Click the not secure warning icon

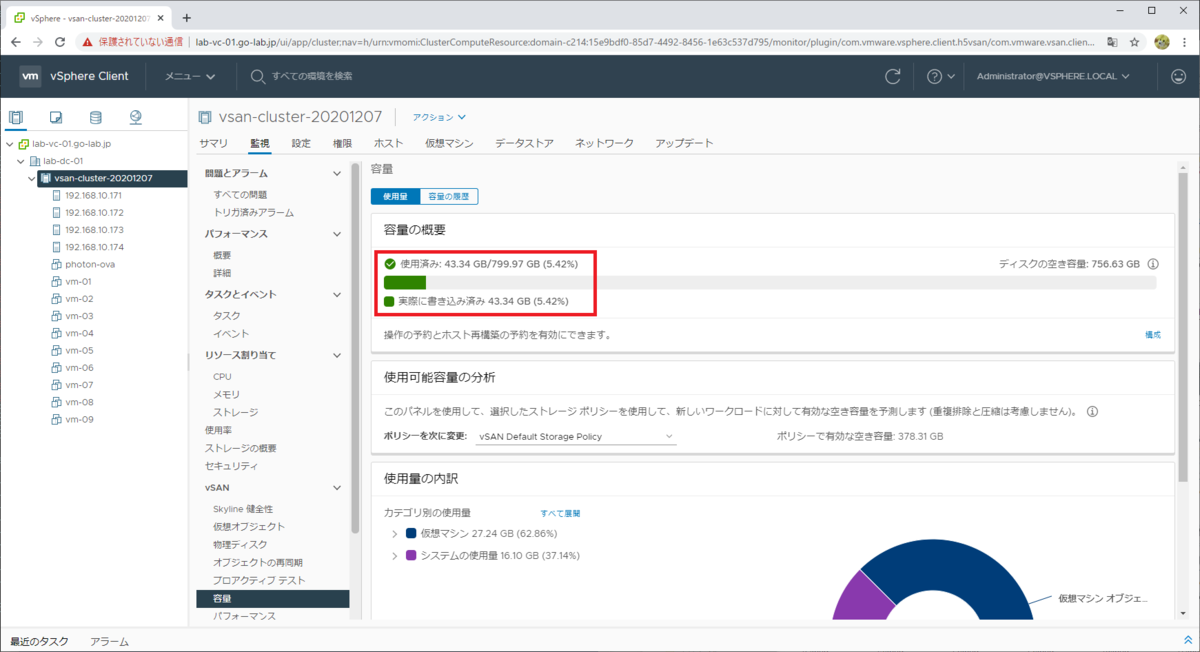[88, 42]
